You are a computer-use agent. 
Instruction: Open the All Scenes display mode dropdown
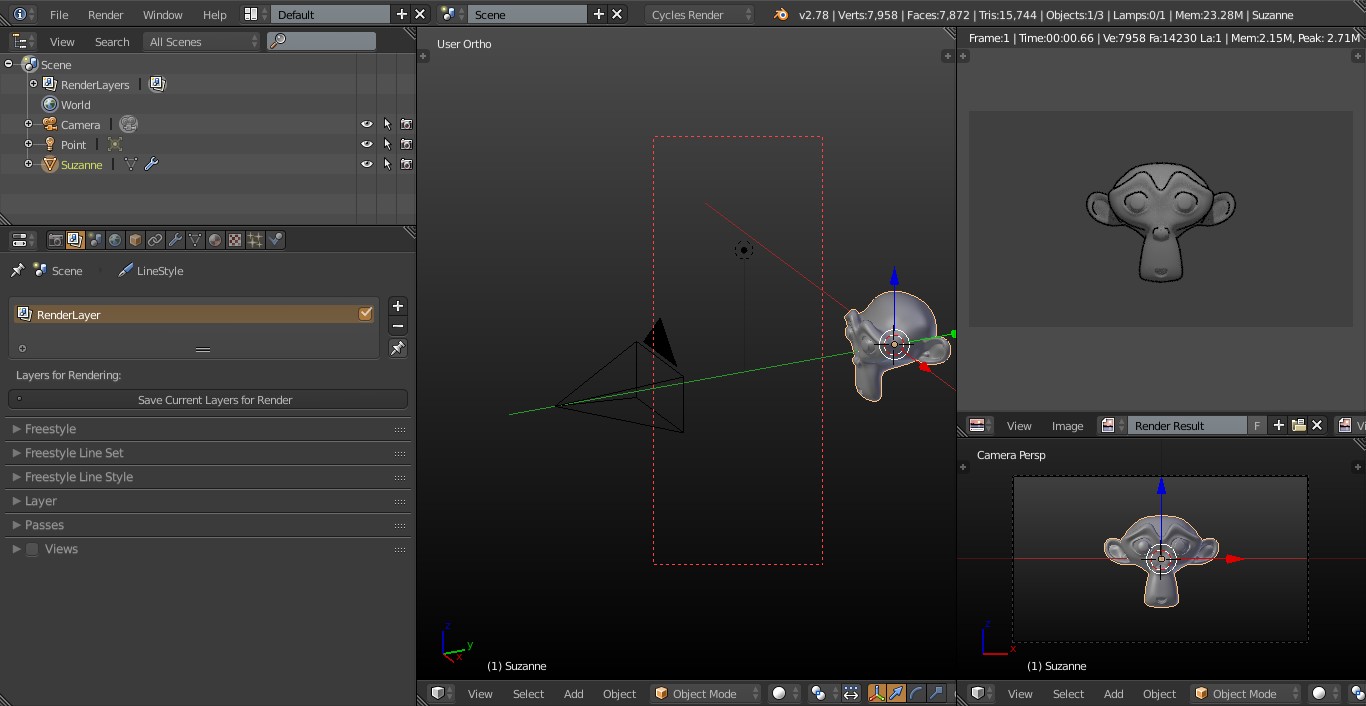coord(202,41)
